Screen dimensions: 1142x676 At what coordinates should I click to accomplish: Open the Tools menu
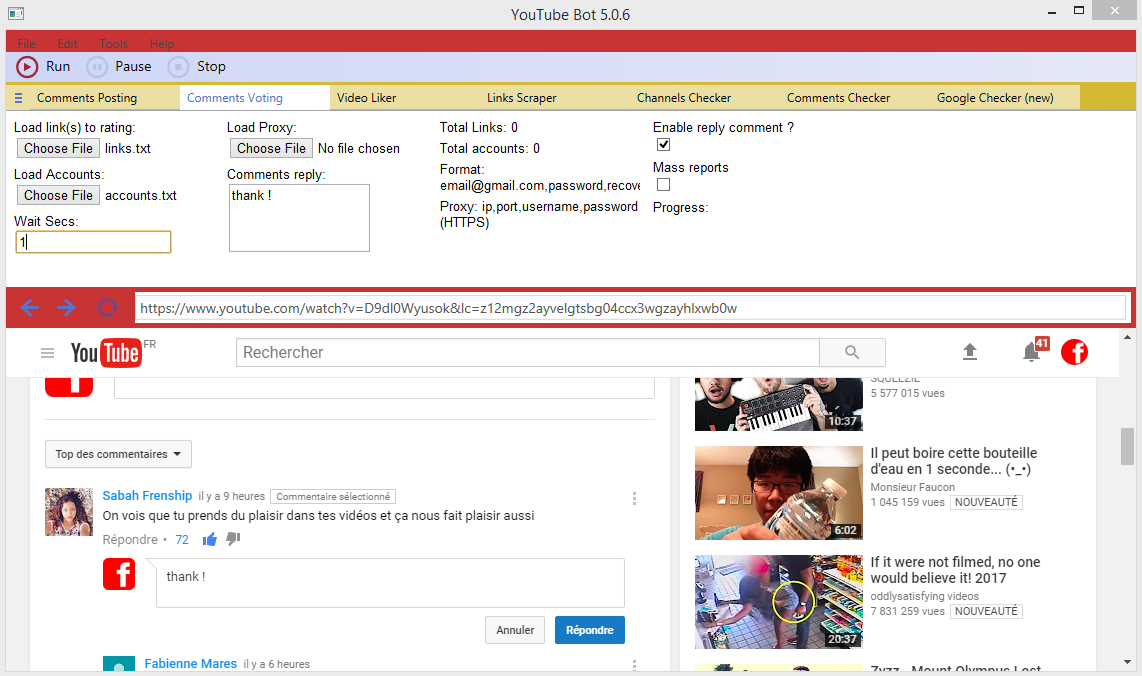point(114,44)
